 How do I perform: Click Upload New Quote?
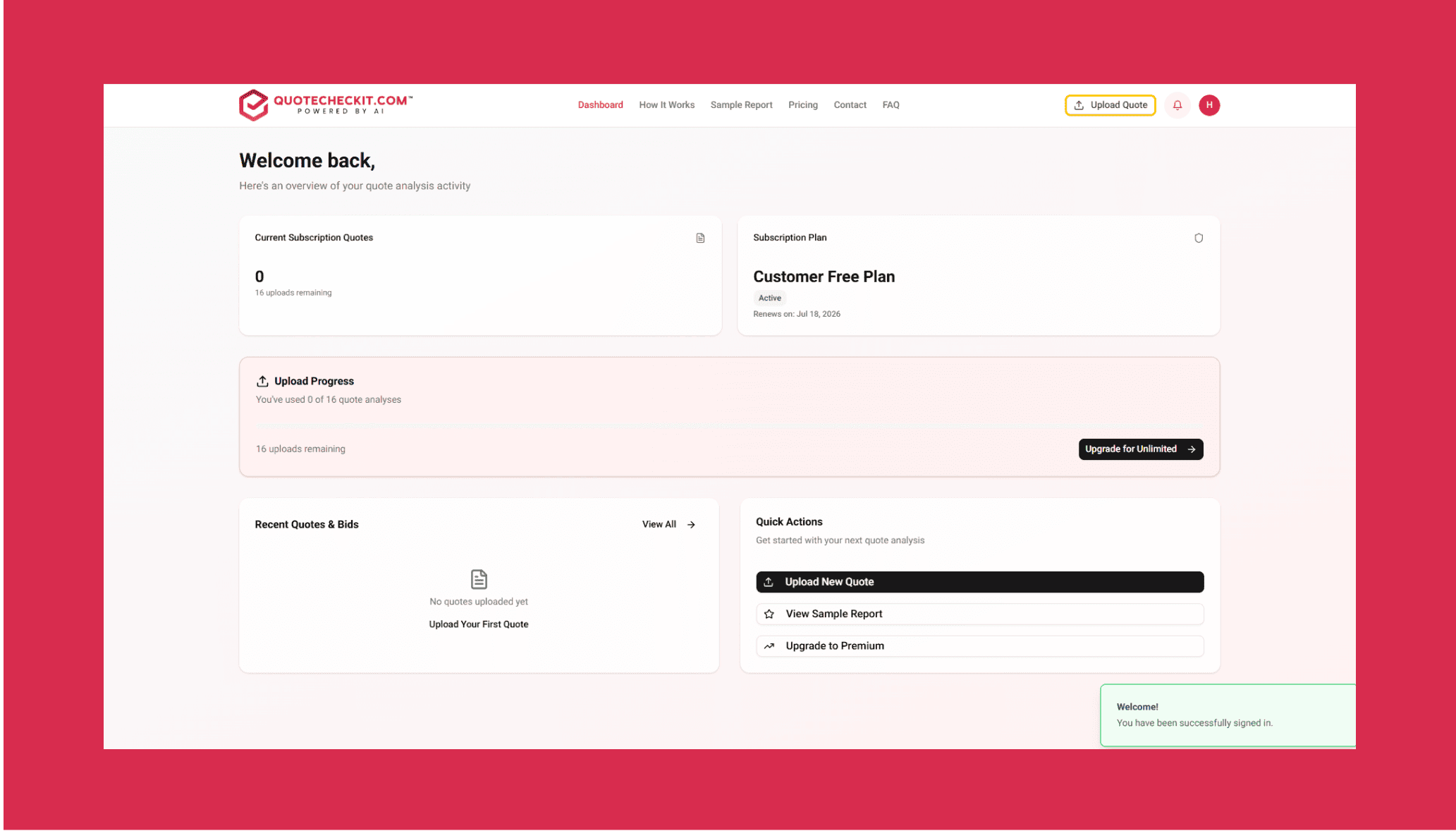[980, 582]
